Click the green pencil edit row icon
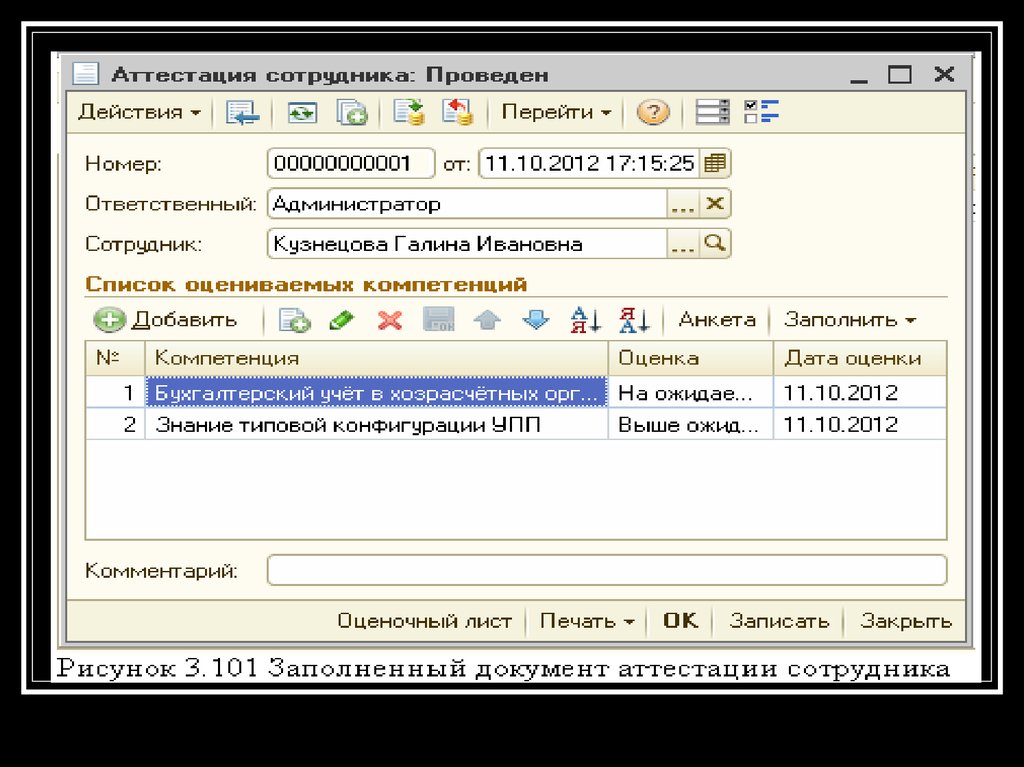The height and width of the screenshot is (767, 1024). [342, 320]
